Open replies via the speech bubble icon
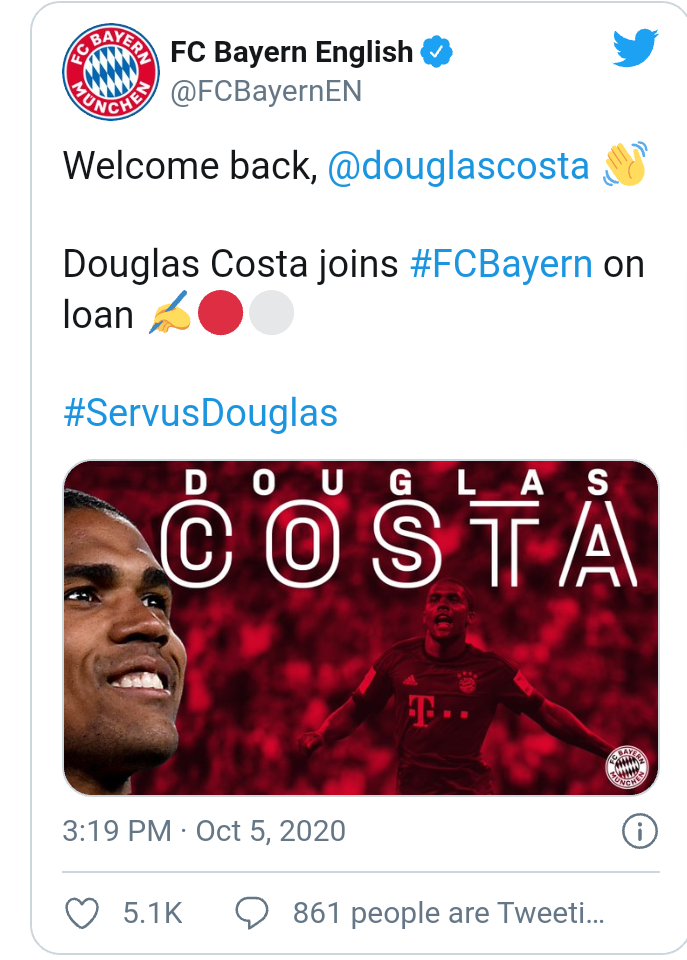 point(252,913)
